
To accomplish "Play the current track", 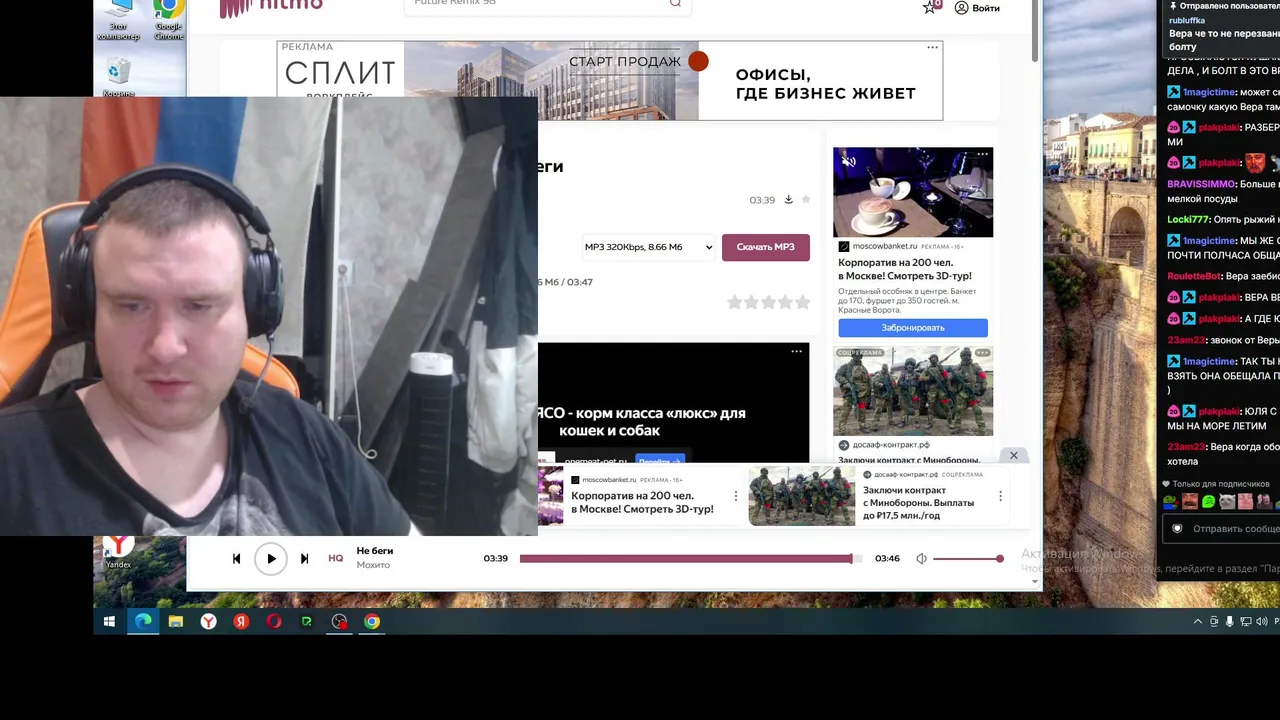I will [x=271, y=559].
